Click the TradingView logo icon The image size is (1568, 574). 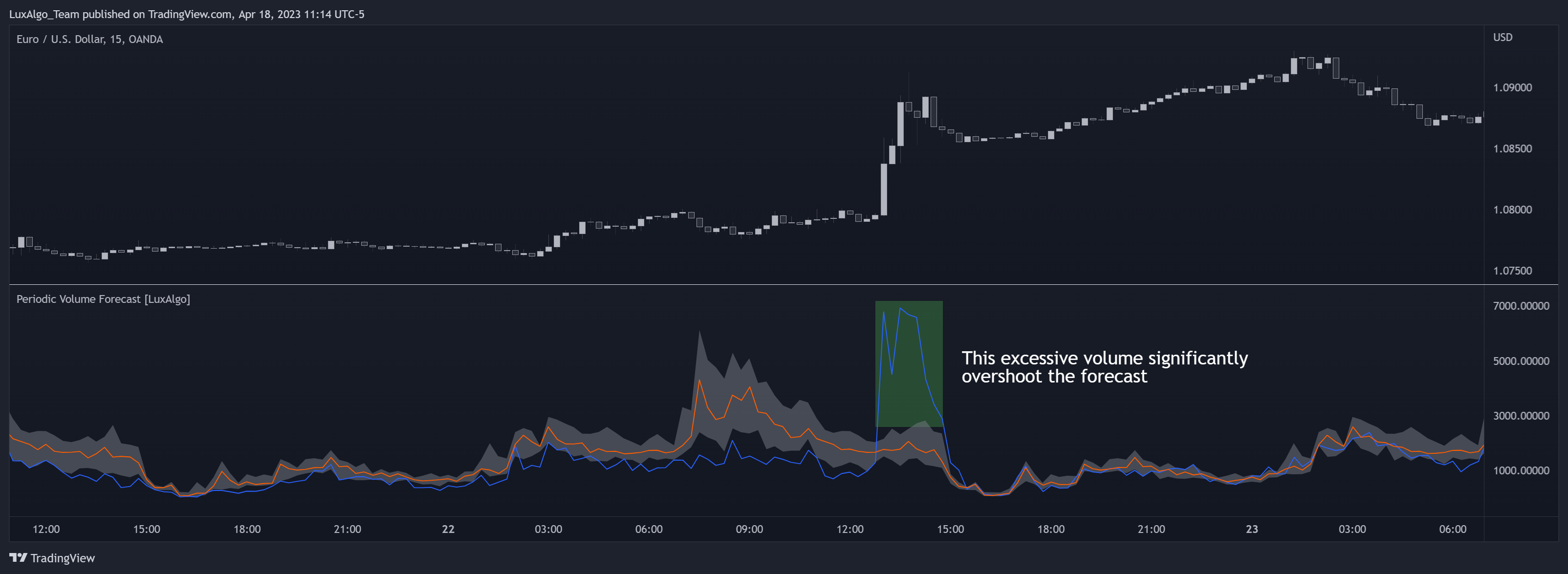pyautogui.click(x=18, y=557)
